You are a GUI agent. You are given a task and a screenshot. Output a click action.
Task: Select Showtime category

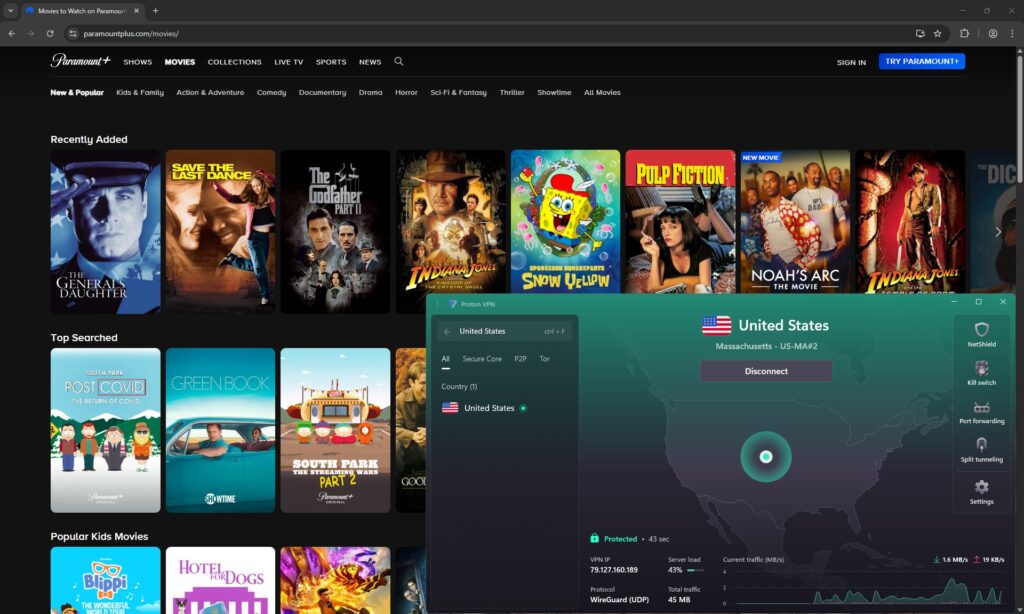tap(554, 93)
